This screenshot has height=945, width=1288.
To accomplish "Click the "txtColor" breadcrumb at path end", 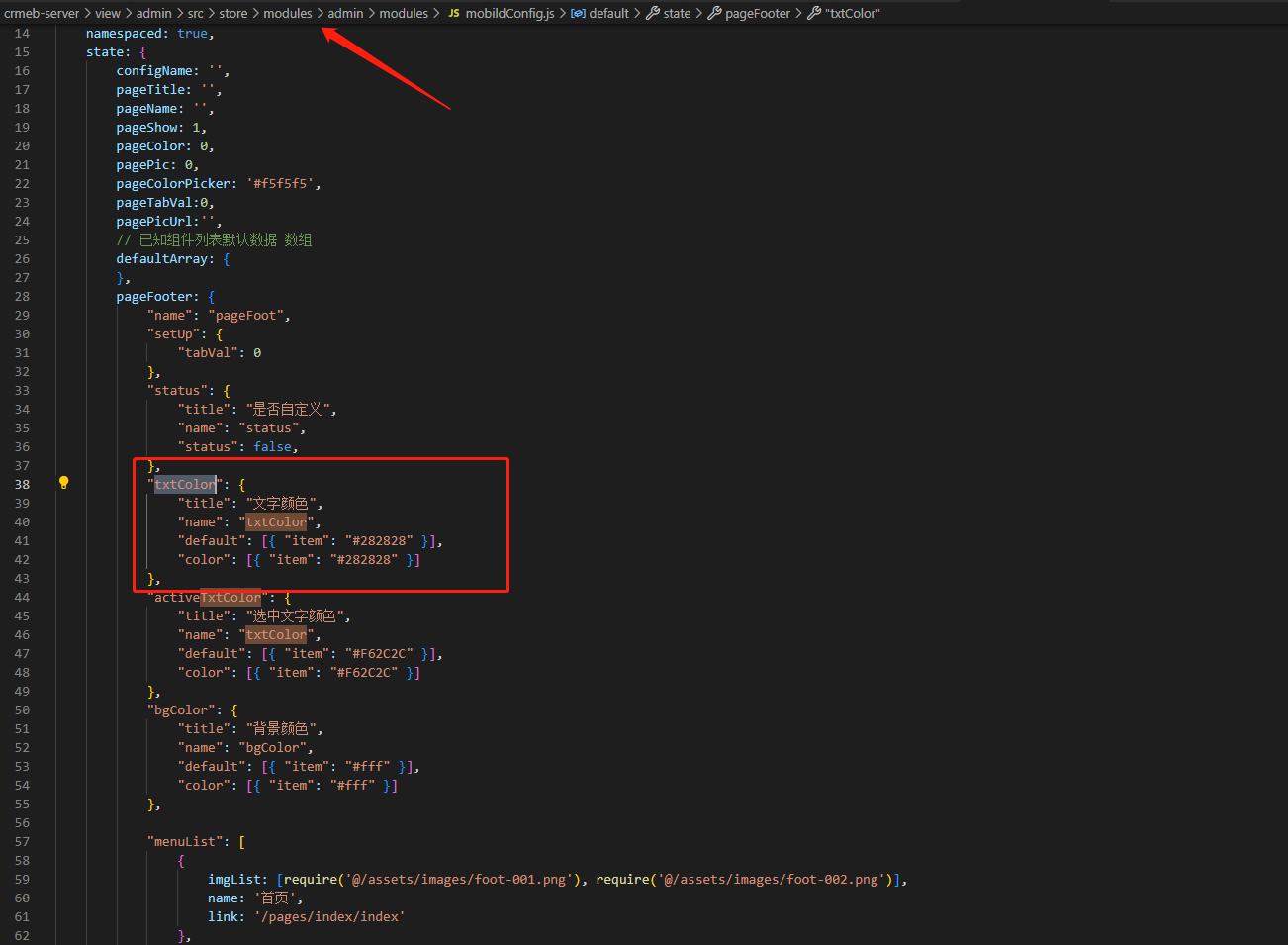I will [844, 13].
